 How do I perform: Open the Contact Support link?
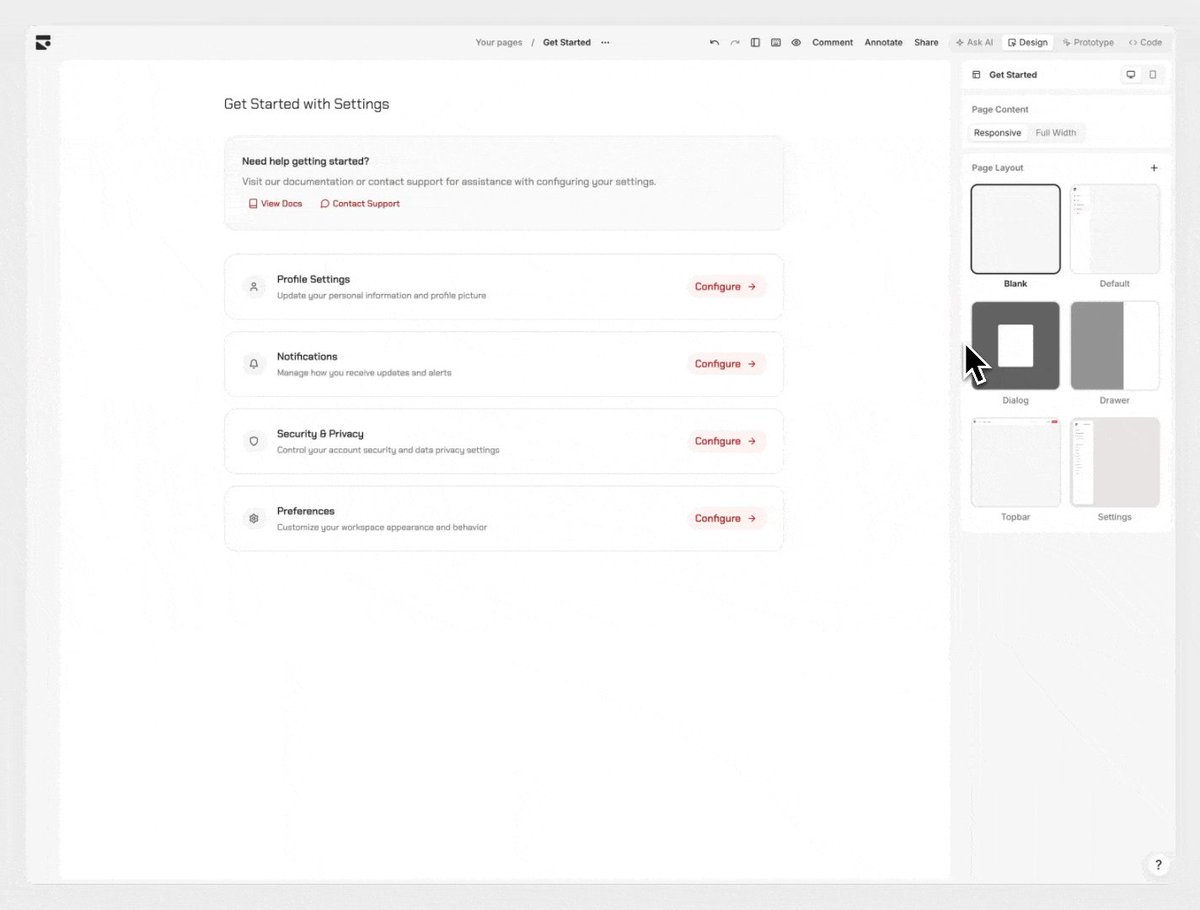[360, 204]
